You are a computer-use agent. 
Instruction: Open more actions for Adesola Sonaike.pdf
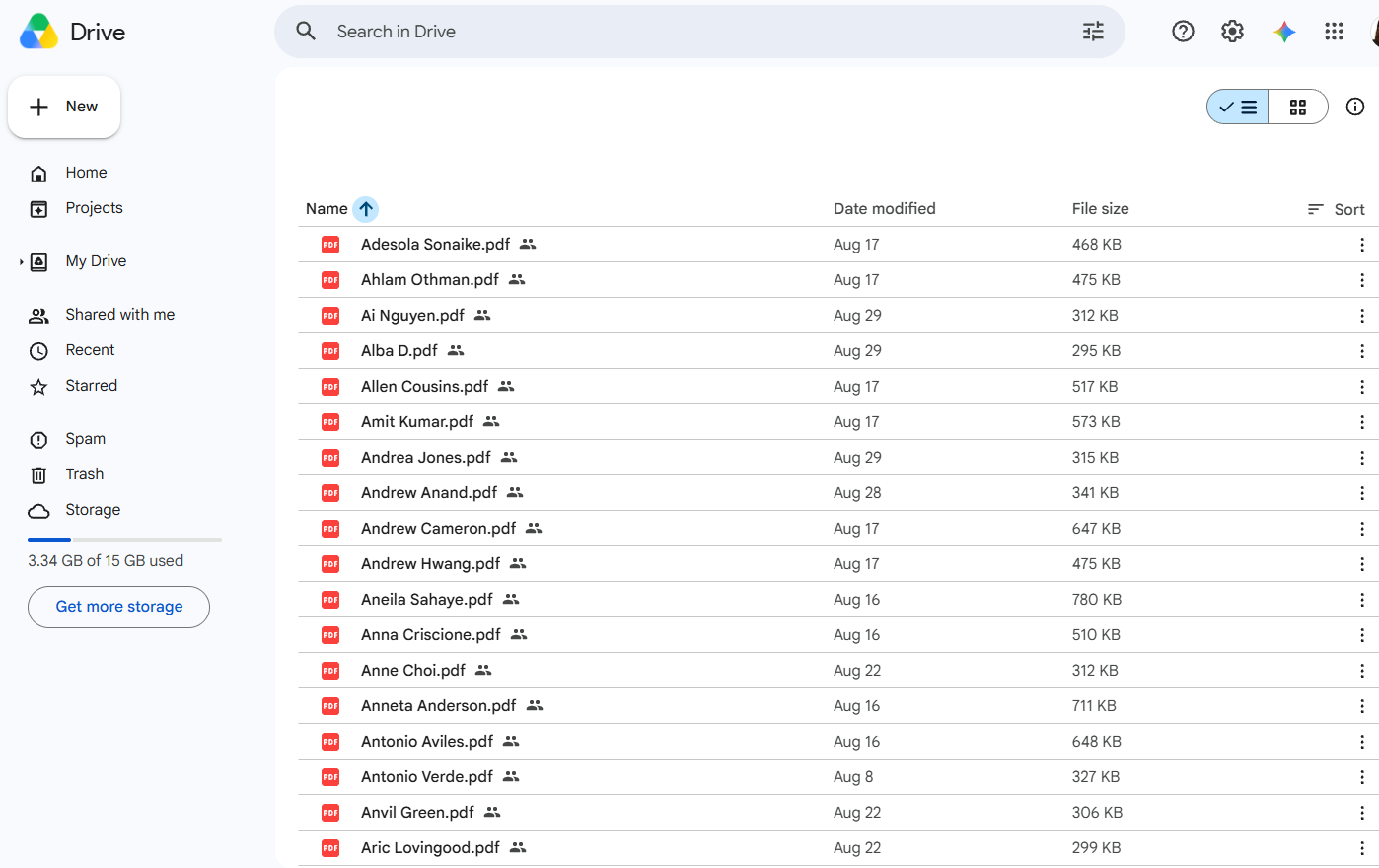pyautogui.click(x=1362, y=245)
